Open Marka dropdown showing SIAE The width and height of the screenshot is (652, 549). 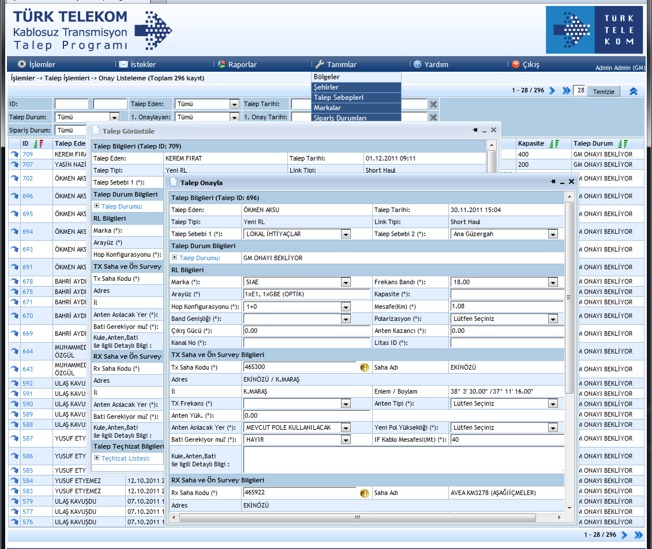coord(346,282)
